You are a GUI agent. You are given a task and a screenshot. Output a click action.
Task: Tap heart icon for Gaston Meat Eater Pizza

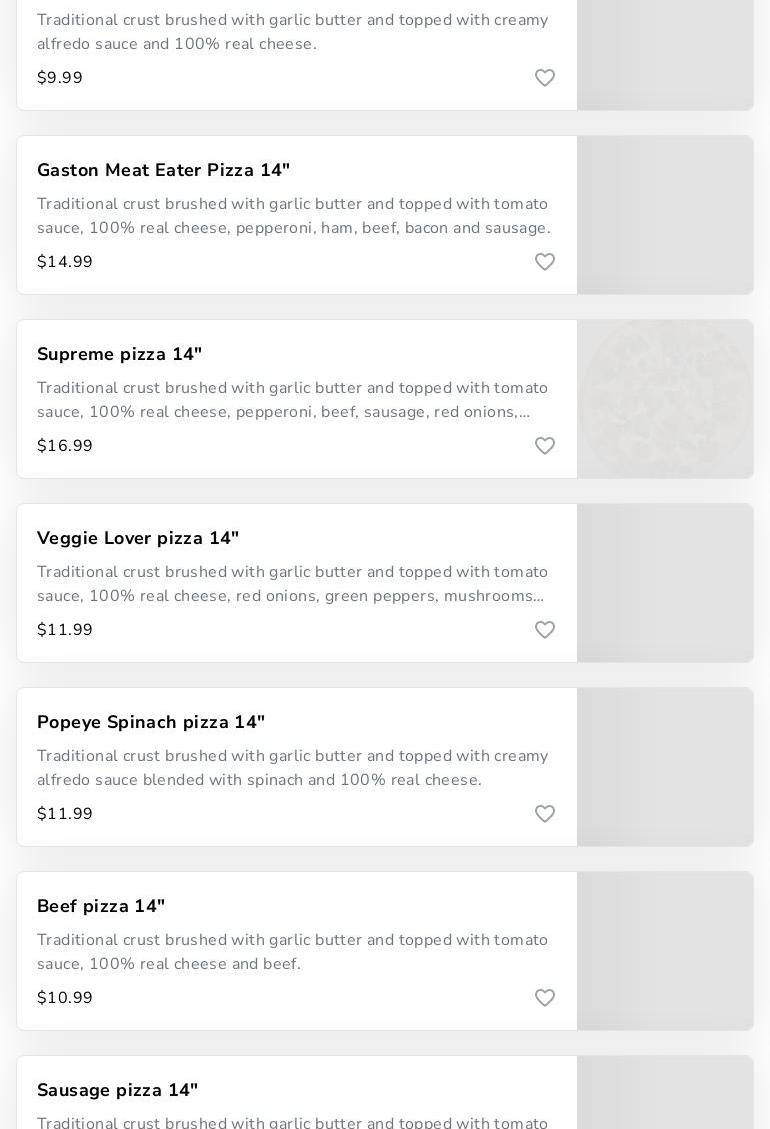[x=545, y=261]
